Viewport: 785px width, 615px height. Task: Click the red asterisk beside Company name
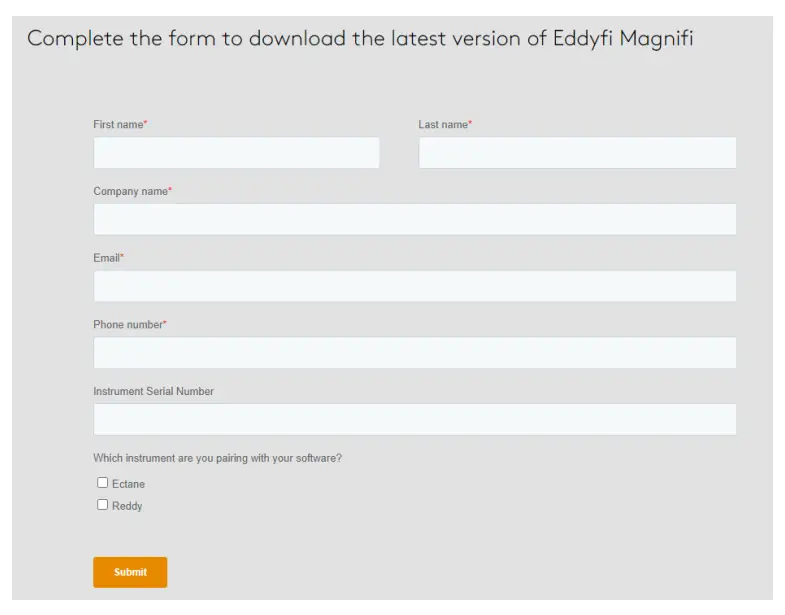pyautogui.click(x=170, y=190)
